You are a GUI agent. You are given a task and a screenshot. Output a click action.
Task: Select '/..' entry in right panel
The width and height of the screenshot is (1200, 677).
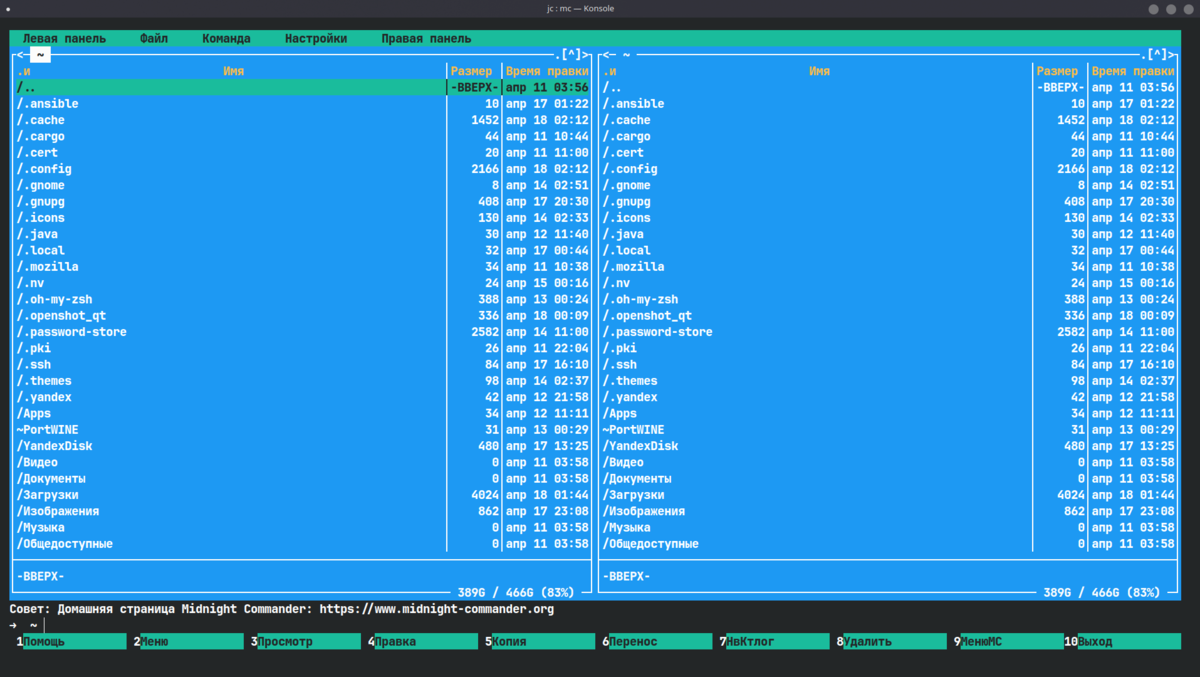point(889,87)
